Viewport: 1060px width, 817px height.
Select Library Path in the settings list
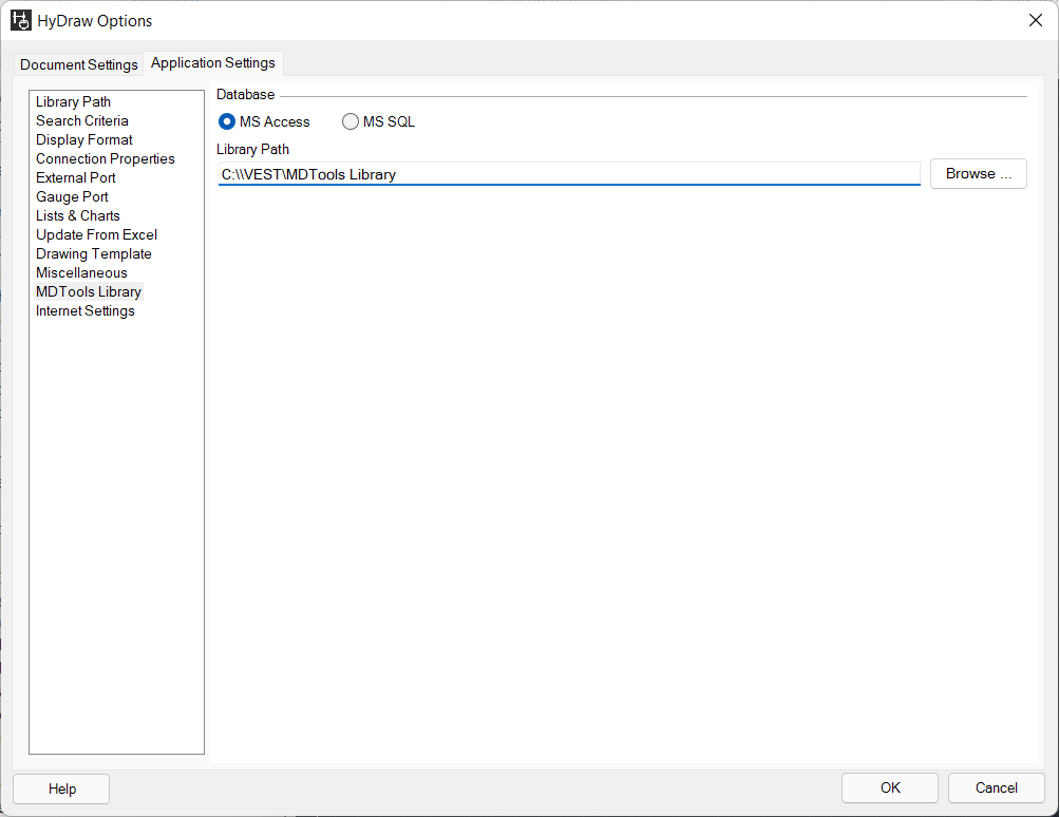pyautogui.click(x=73, y=101)
